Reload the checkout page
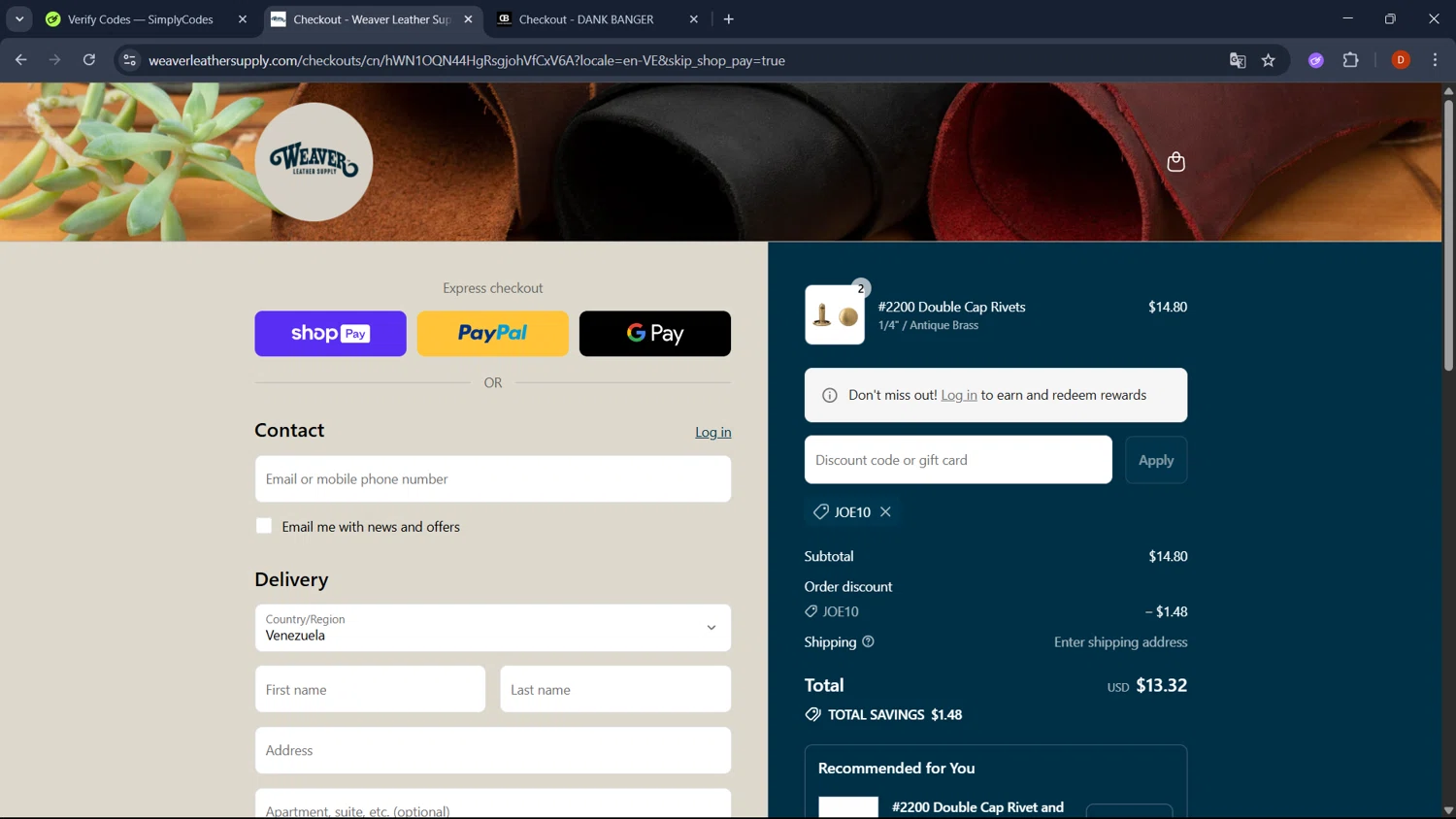The height and width of the screenshot is (819, 1456). [x=89, y=60]
